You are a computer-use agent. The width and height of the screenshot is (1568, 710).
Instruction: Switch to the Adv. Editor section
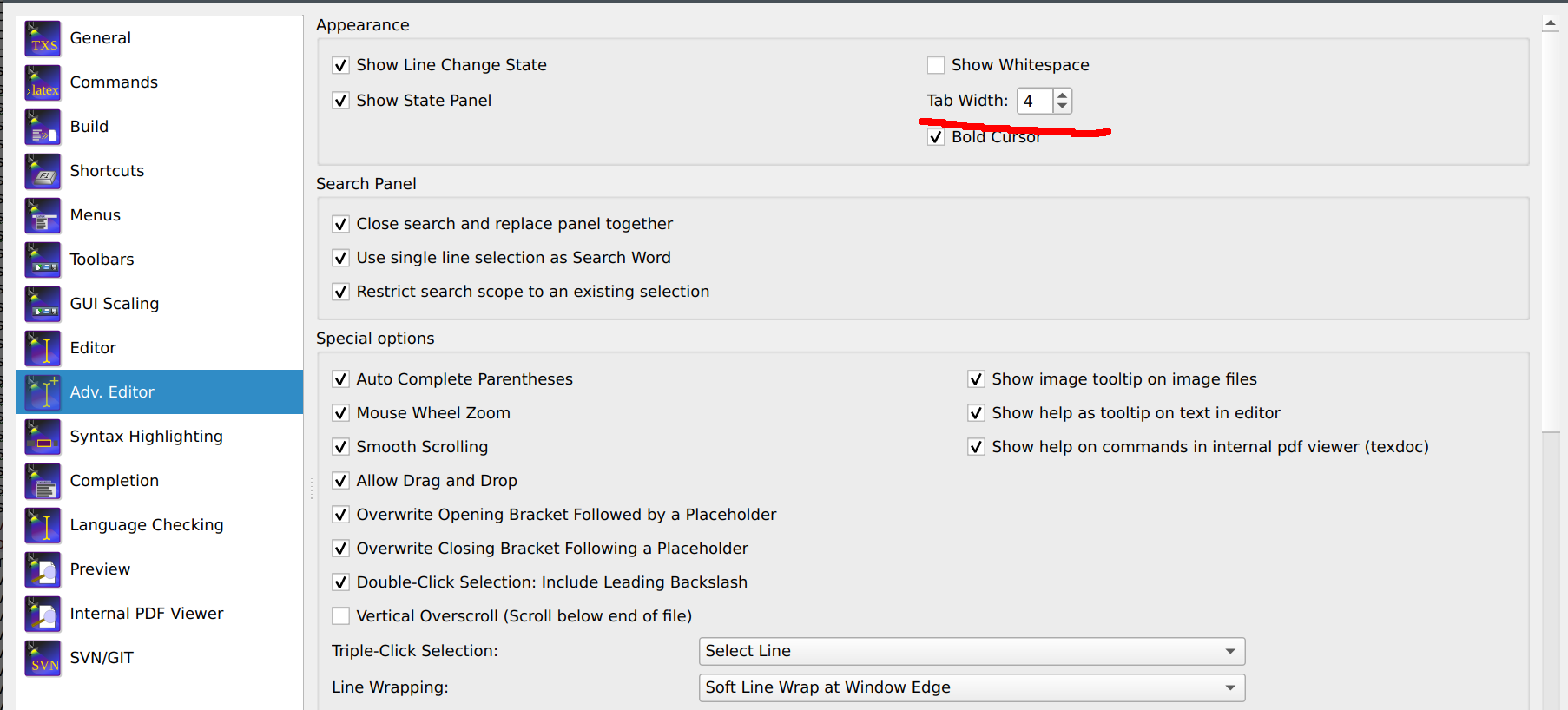(x=112, y=391)
